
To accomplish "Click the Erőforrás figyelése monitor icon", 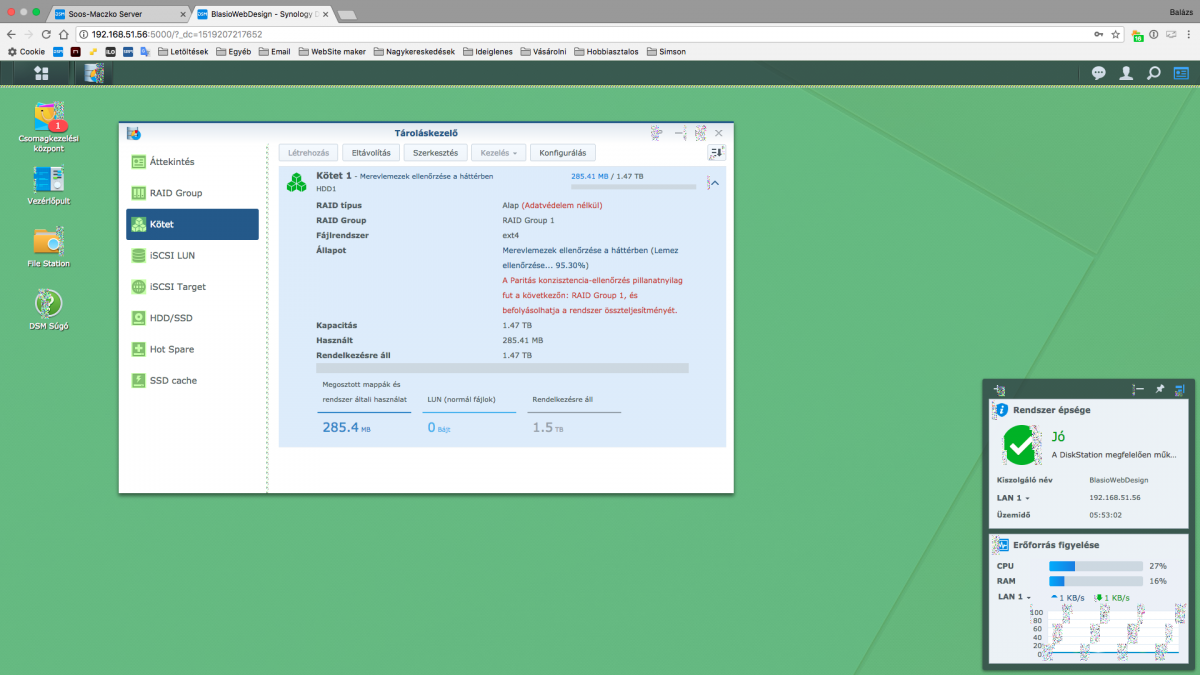I will tap(1000, 545).
